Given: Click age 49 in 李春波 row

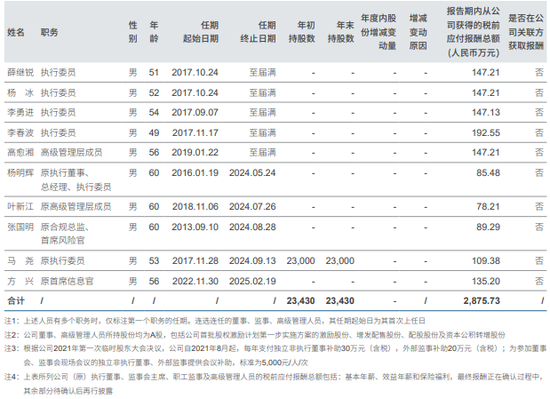Looking at the screenshot, I should click(154, 133).
